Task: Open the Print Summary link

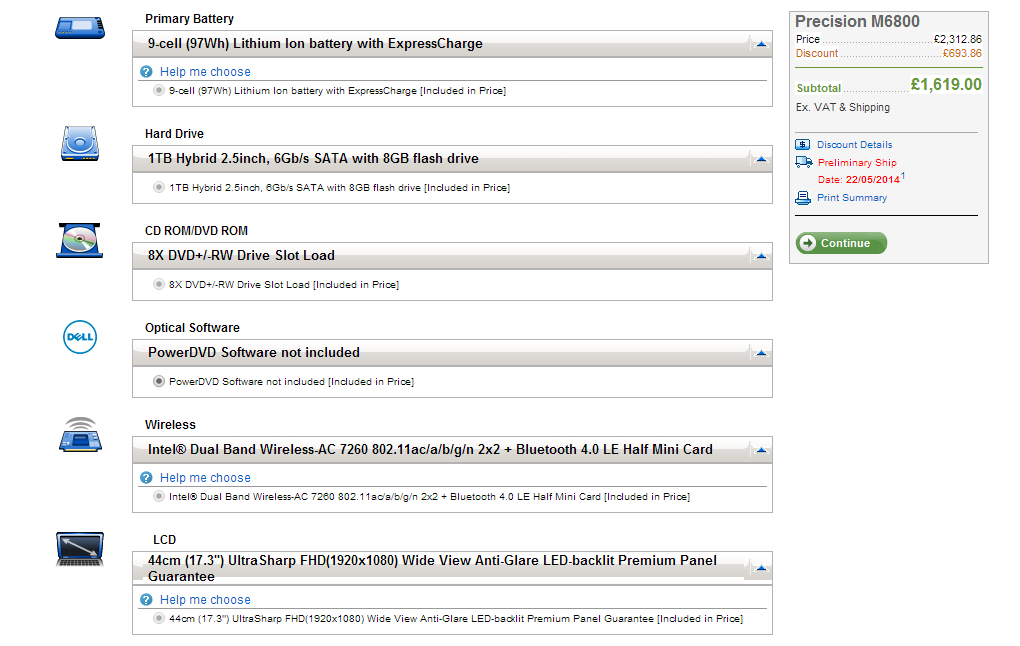Action: (x=852, y=198)
